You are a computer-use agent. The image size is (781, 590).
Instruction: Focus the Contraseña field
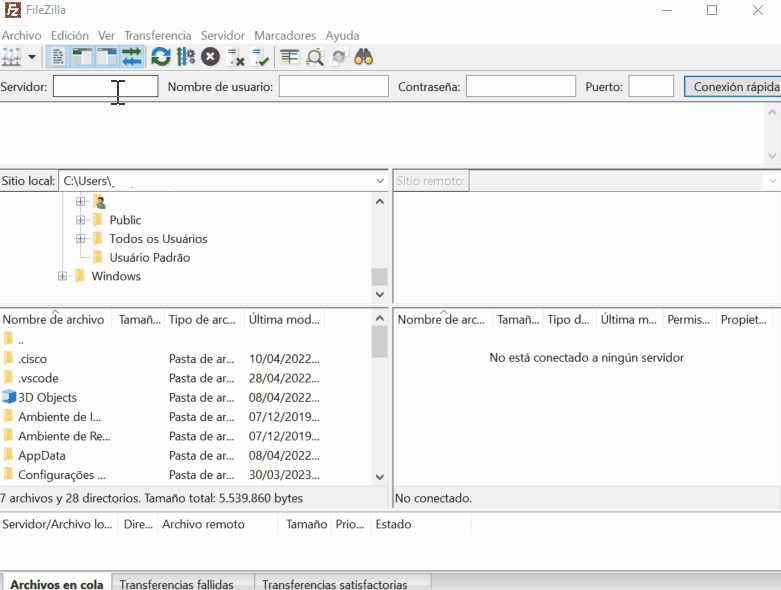coord(521,86)
